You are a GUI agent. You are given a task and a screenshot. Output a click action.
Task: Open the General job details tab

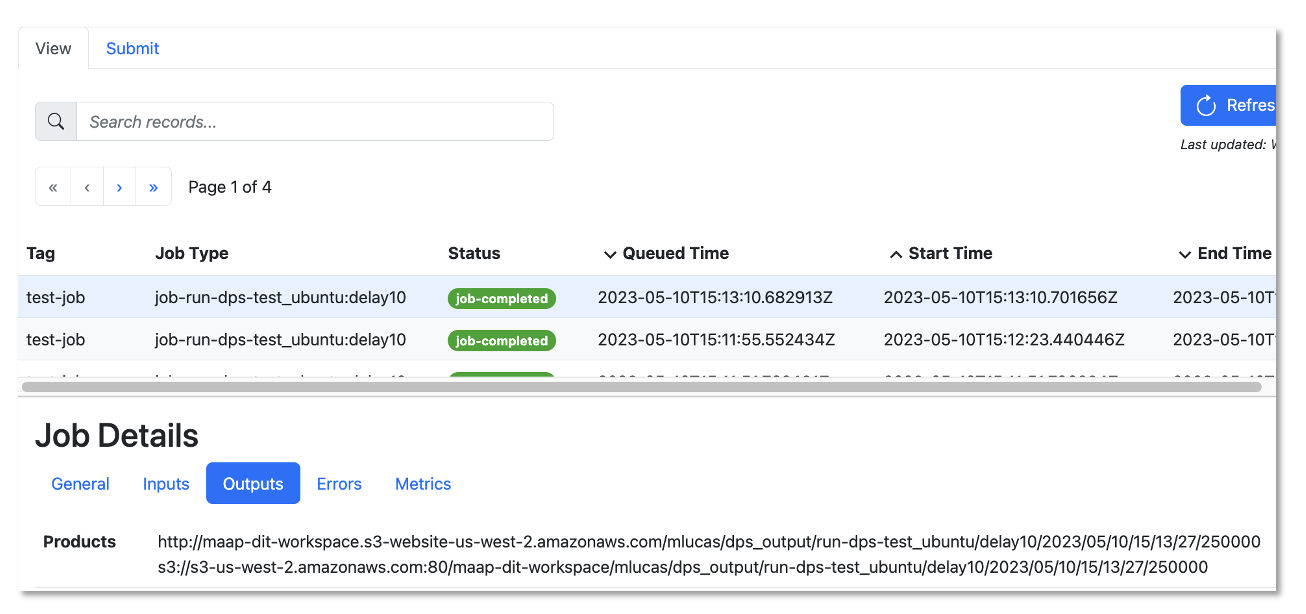pos(80,484)
